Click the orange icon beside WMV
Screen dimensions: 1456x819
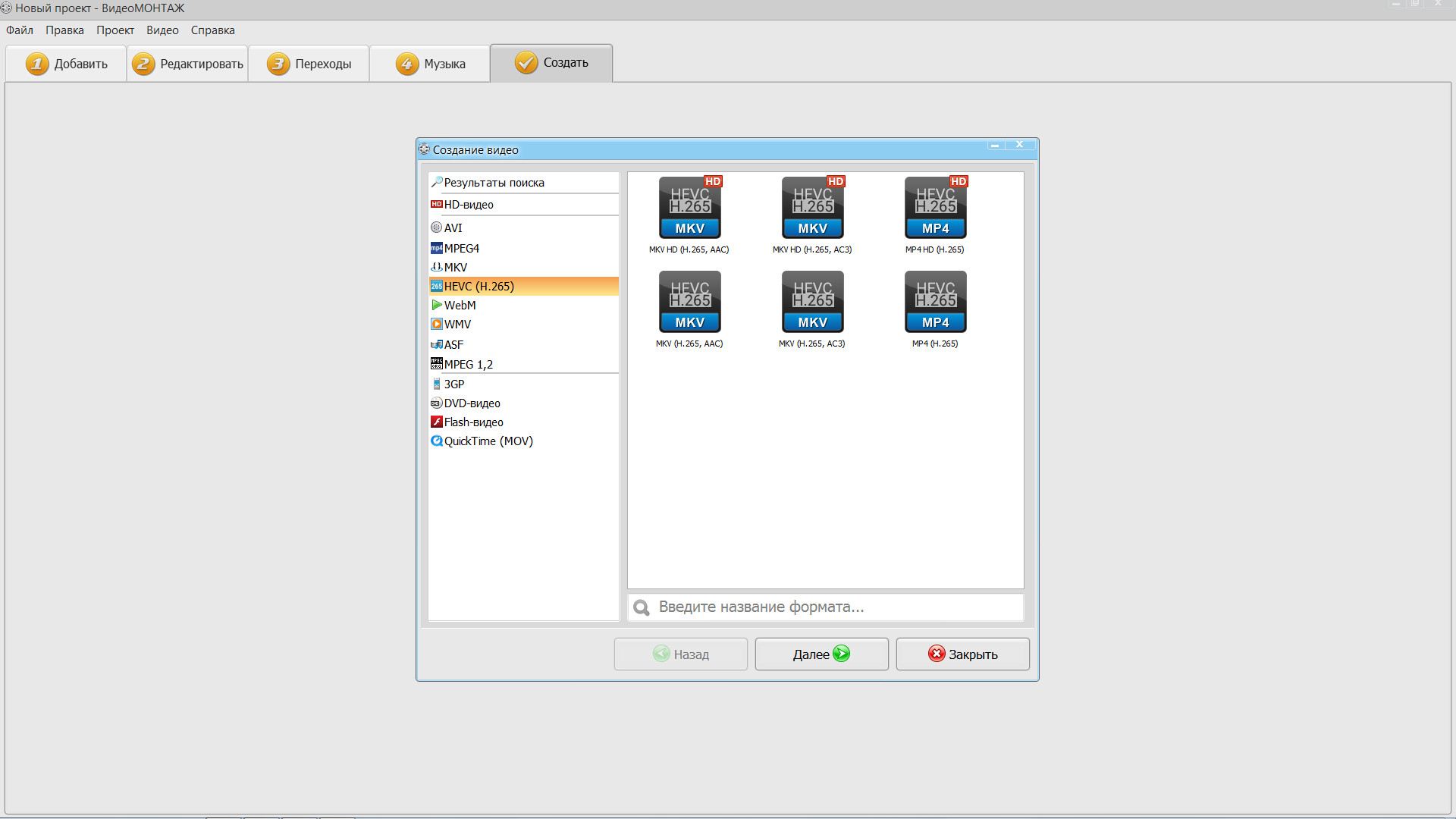(437, 324)
